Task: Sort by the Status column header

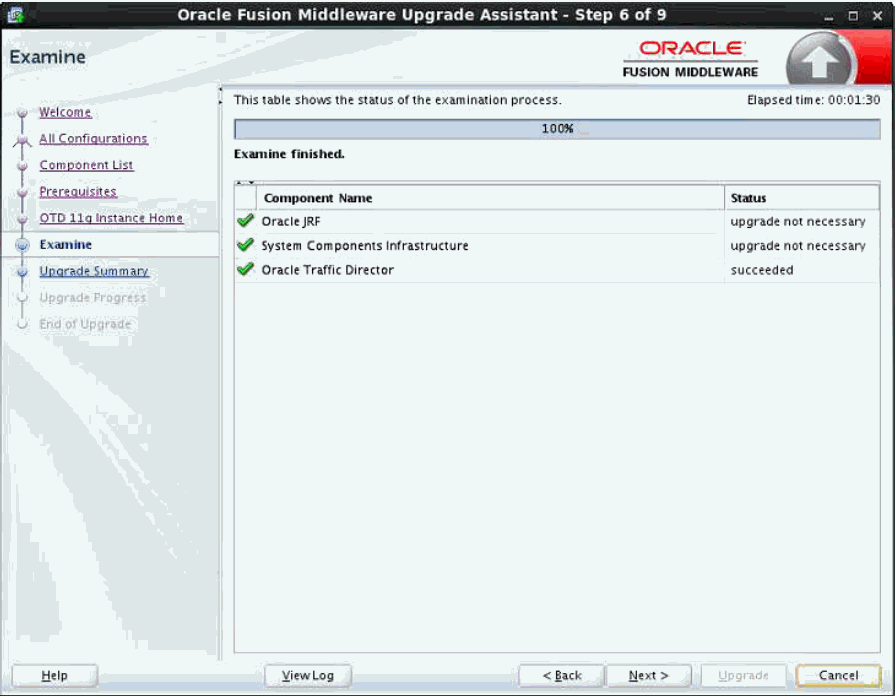Action: tap(802, 198)
